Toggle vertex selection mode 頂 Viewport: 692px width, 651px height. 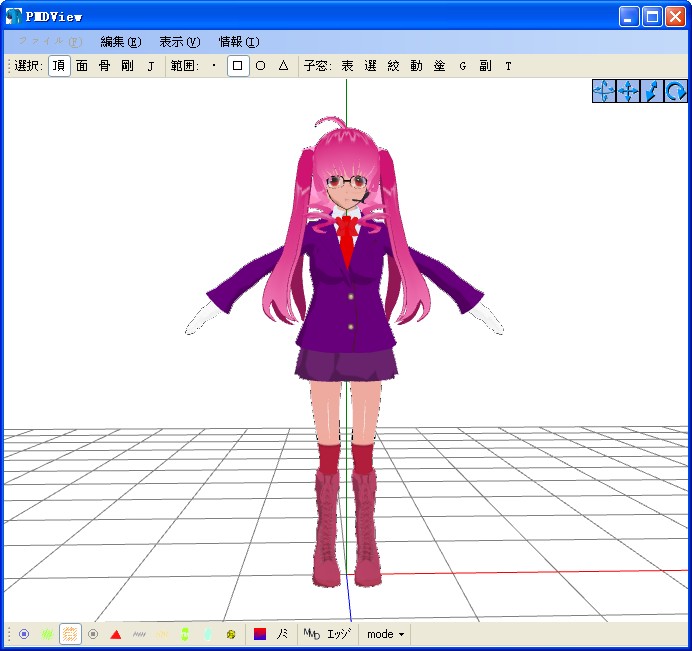[x=59, y=66]
